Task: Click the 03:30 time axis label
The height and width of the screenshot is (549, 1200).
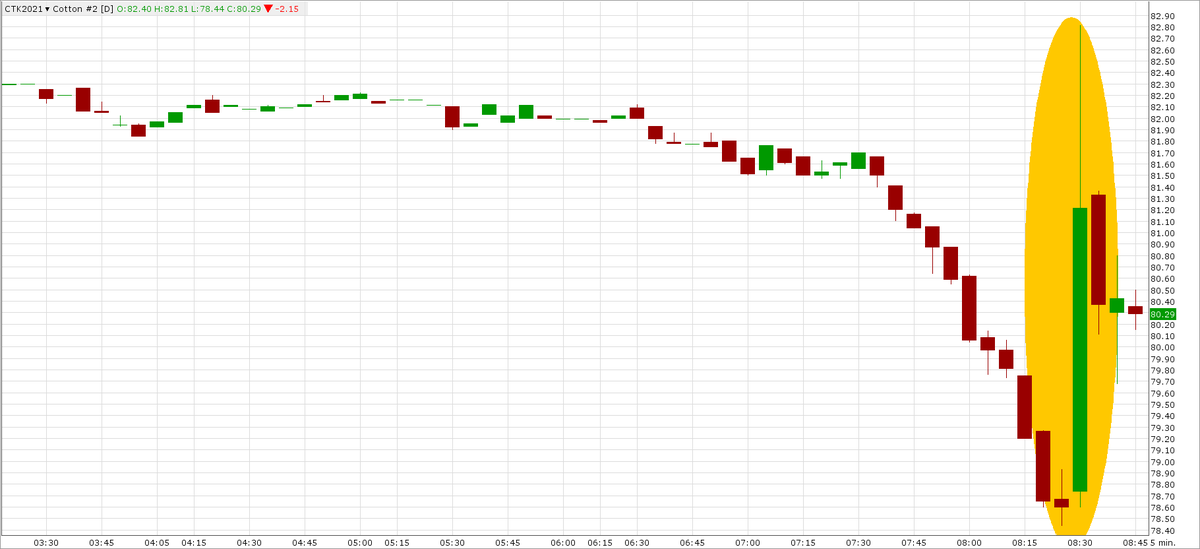Action: click(47, 543)
